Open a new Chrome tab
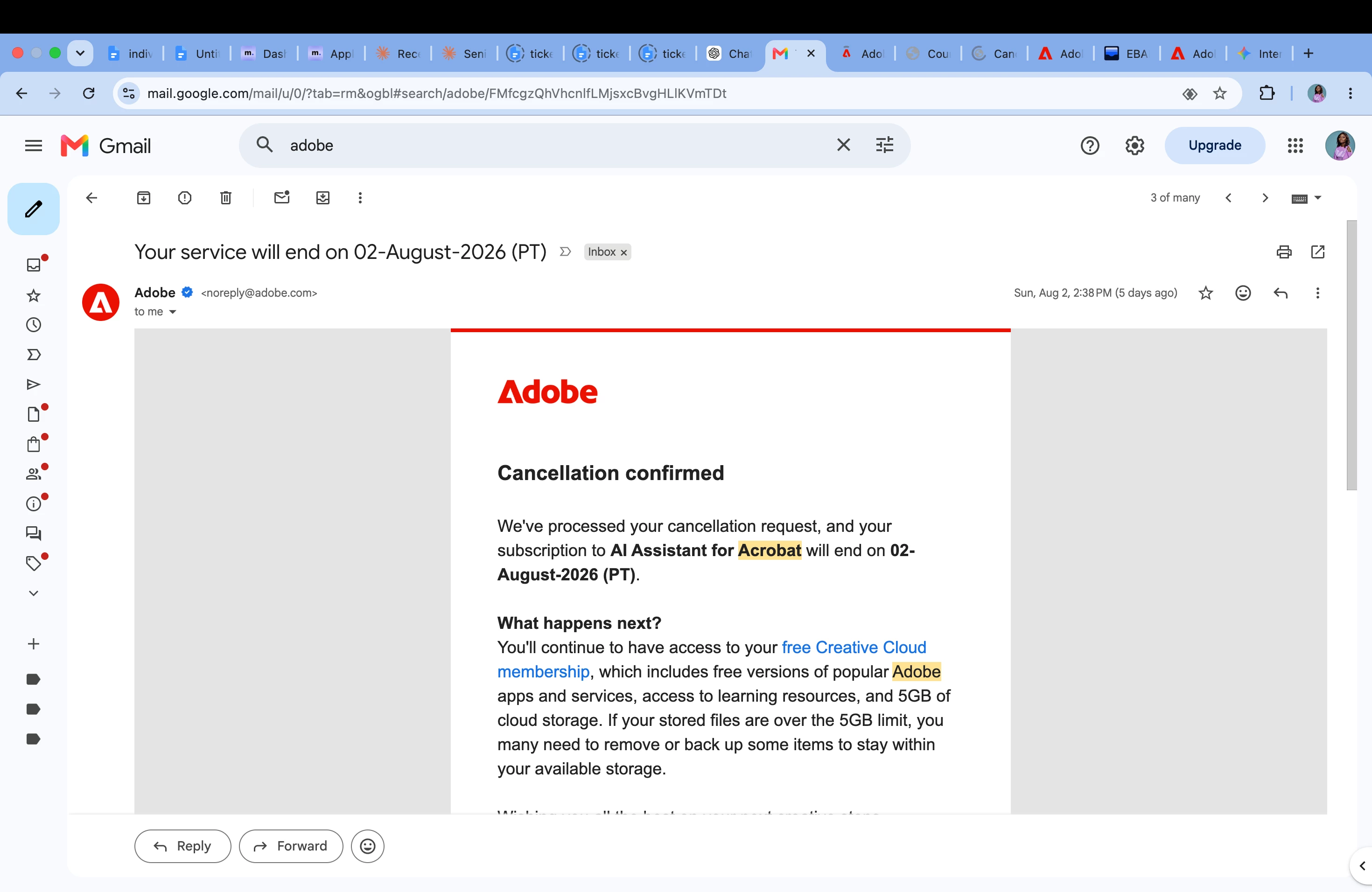The image size is (1372, 892). [1308, 54]
